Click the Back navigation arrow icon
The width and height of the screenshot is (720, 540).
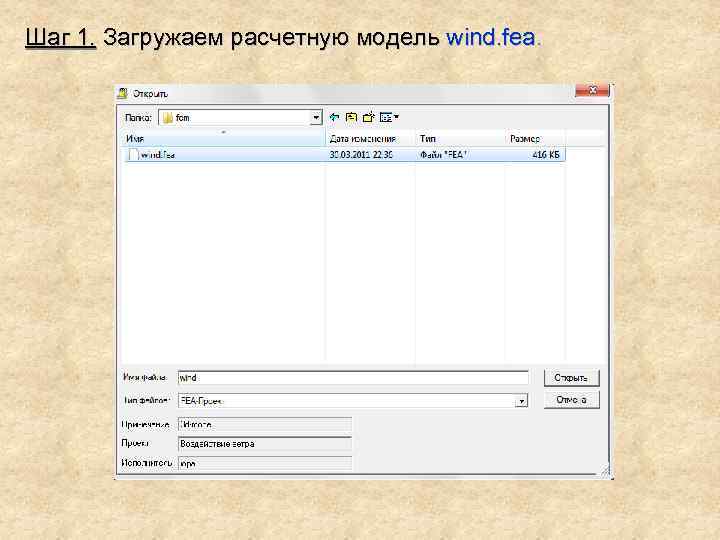(334, 118)
